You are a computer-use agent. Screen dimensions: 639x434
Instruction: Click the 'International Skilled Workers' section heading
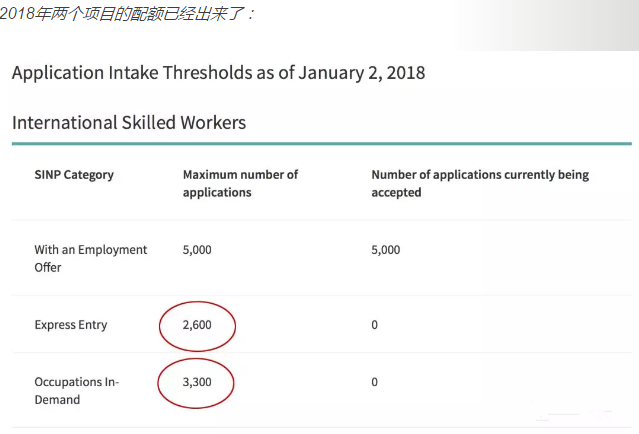(129, 123)
